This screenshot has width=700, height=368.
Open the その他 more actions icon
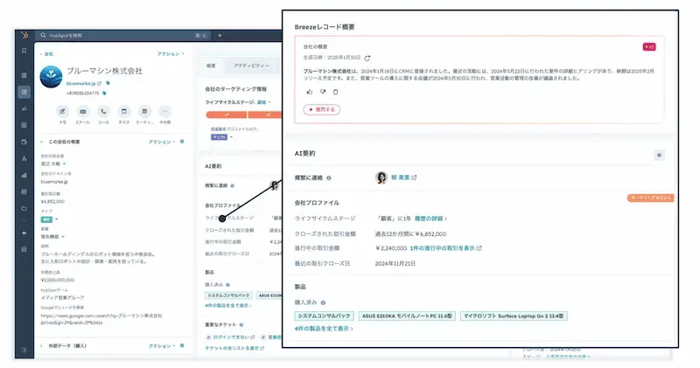click(165, 111)
